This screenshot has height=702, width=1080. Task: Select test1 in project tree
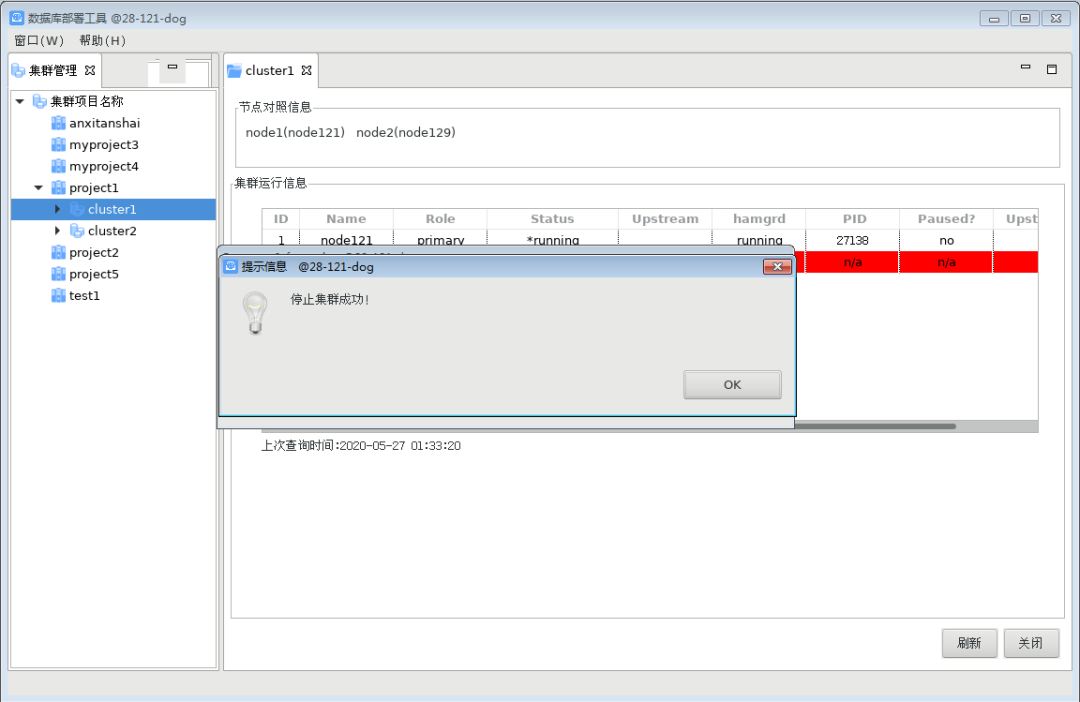[x=85, y=296]
